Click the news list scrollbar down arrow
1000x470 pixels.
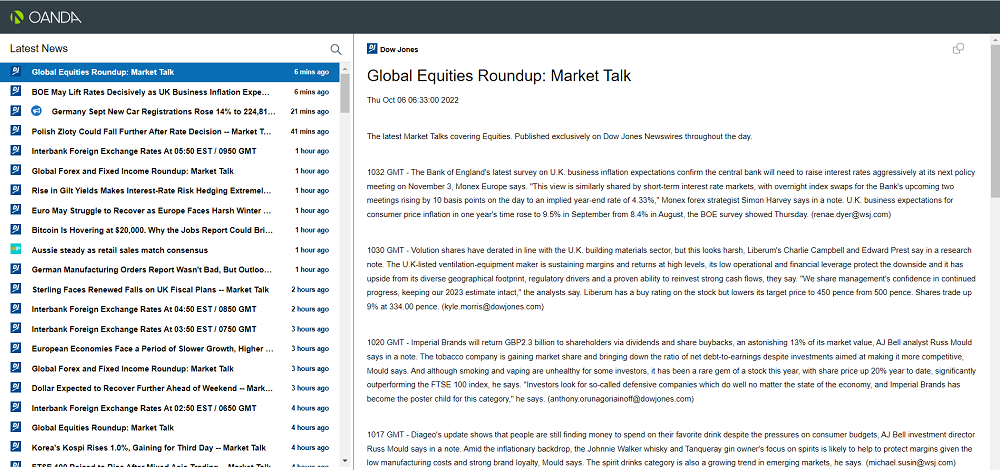345,460
